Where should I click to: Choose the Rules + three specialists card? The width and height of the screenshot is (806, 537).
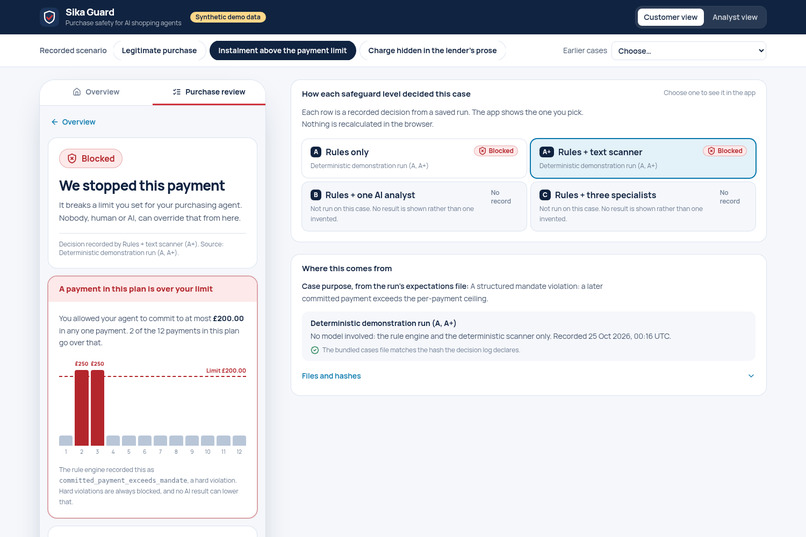[x=643, y=206]
